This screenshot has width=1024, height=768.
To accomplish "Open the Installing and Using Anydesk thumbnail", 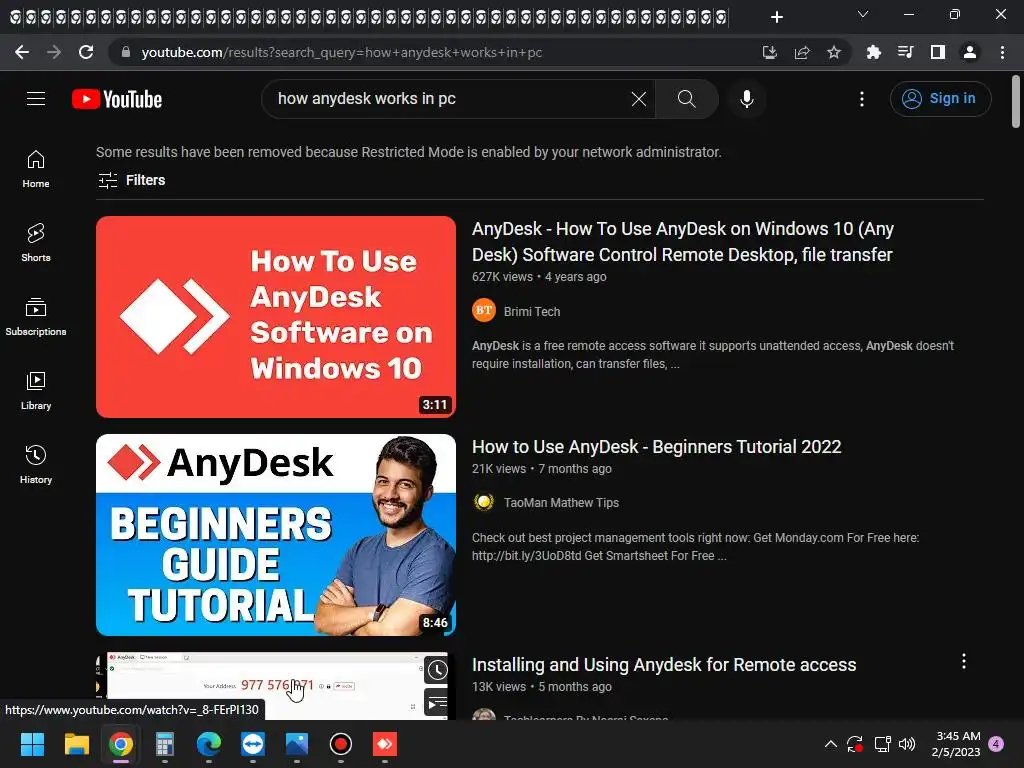I will click(x=276, y=686).
